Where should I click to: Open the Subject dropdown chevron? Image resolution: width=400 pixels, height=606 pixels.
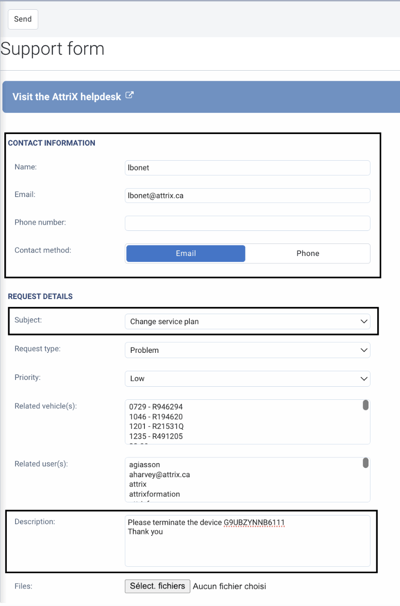click(364, 322)
